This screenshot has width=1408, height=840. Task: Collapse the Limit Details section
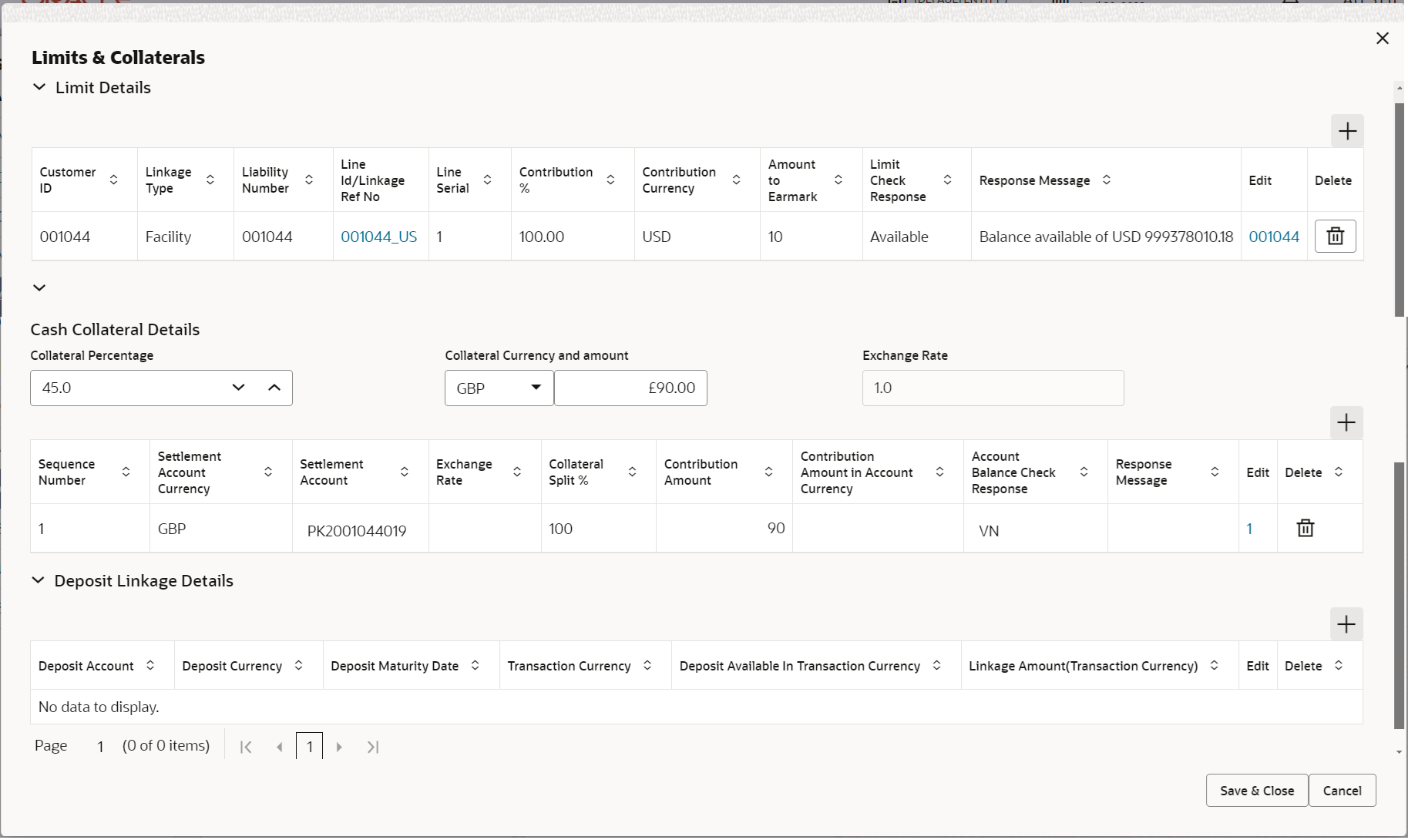(39, 88)
